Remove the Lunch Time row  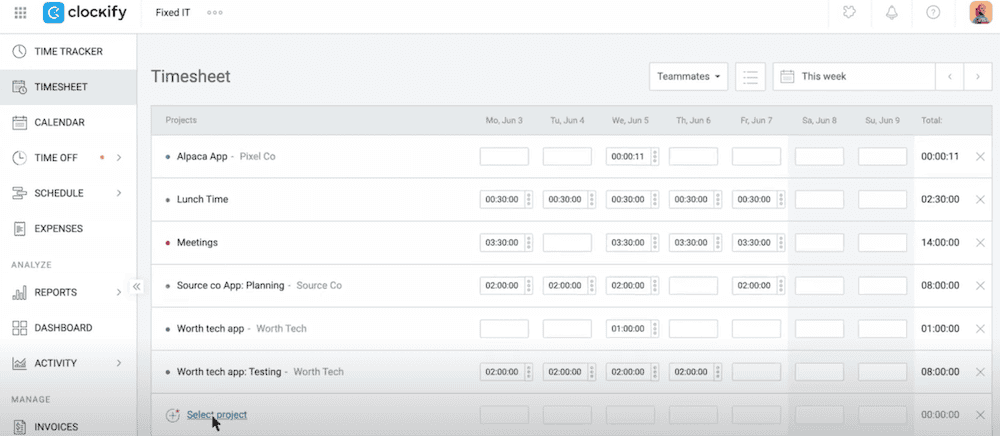point(980,200)
